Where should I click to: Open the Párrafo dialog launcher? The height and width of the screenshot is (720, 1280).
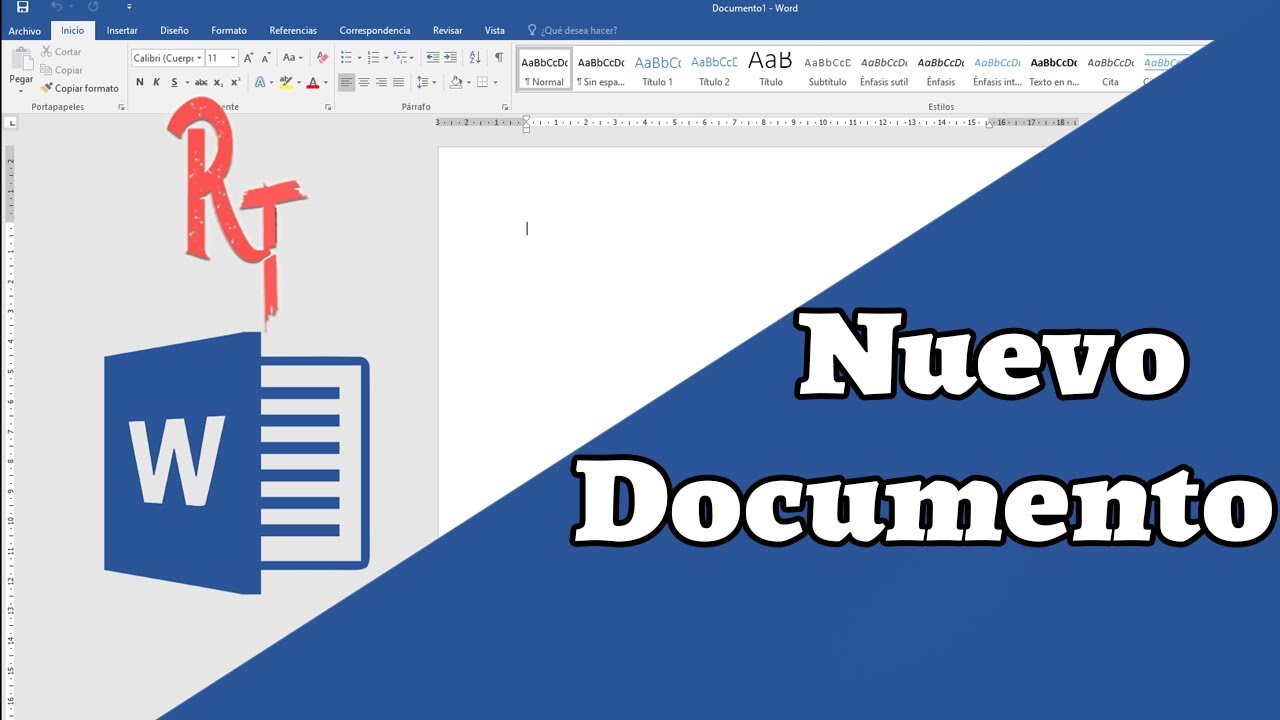click(505, 107)
